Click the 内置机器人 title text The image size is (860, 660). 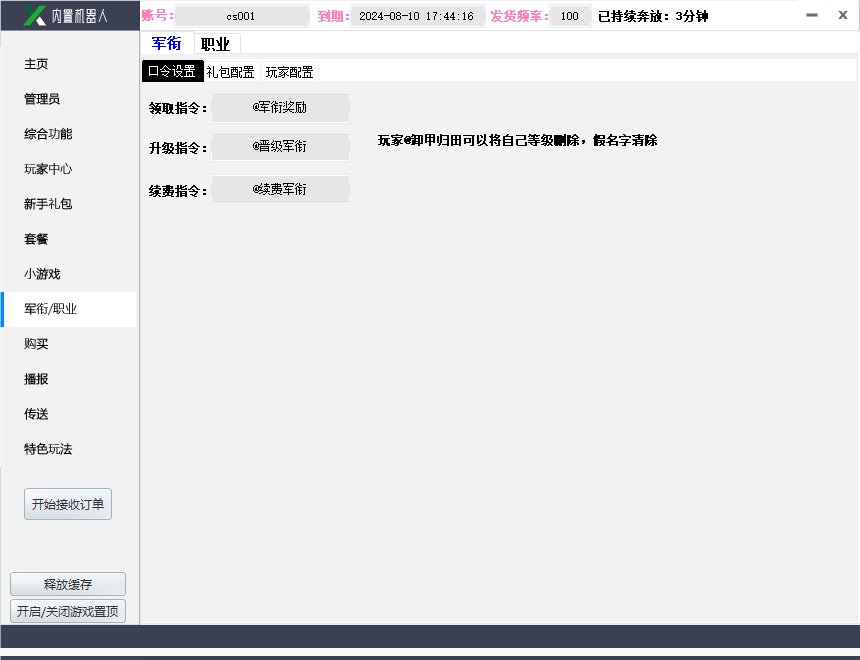point(80,16)
